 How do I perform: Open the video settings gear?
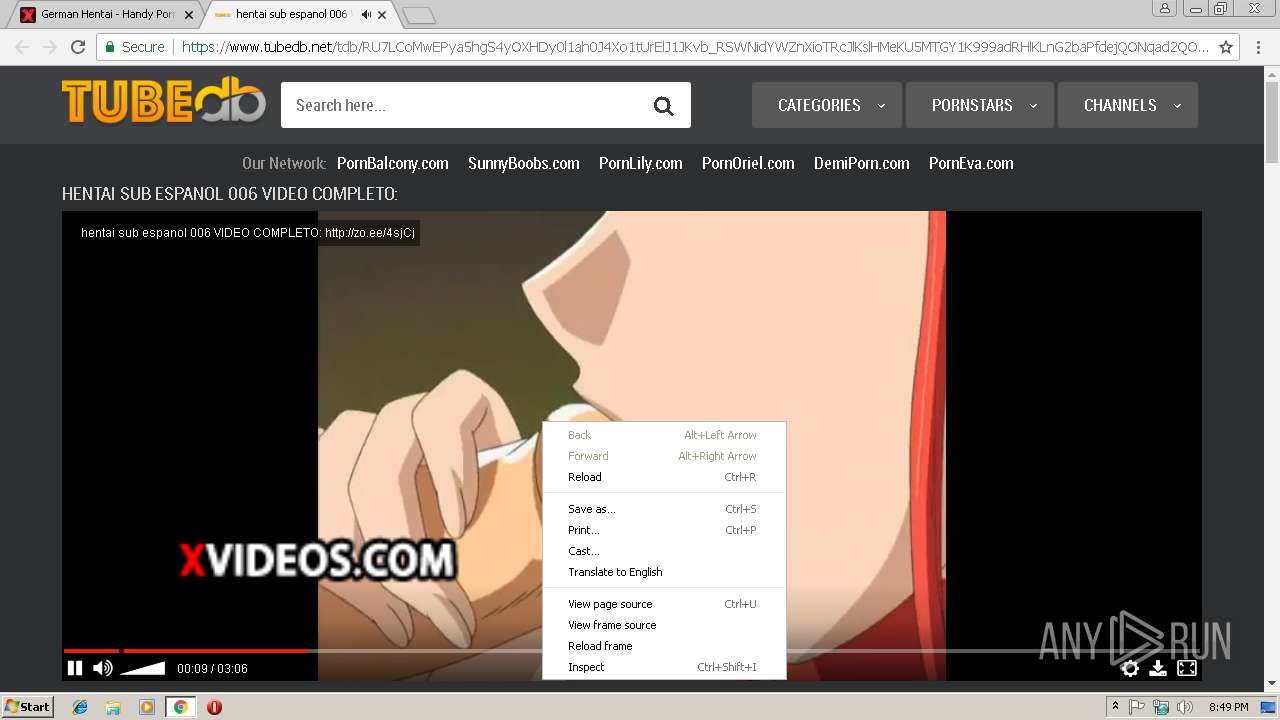[1130, 668]
